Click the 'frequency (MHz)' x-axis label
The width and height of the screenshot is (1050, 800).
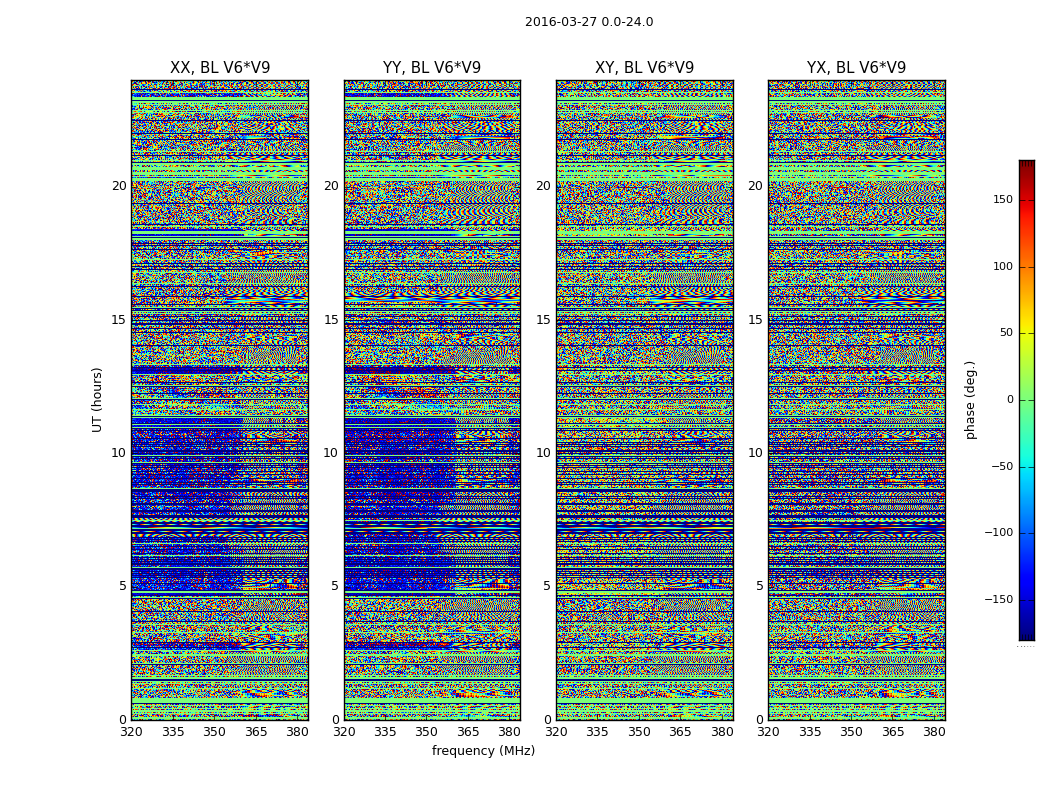point(483,750)
